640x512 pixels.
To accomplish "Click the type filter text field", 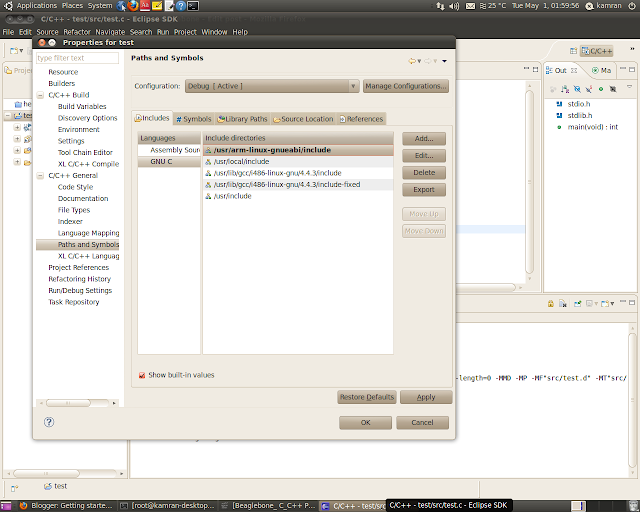I will 78,58.
